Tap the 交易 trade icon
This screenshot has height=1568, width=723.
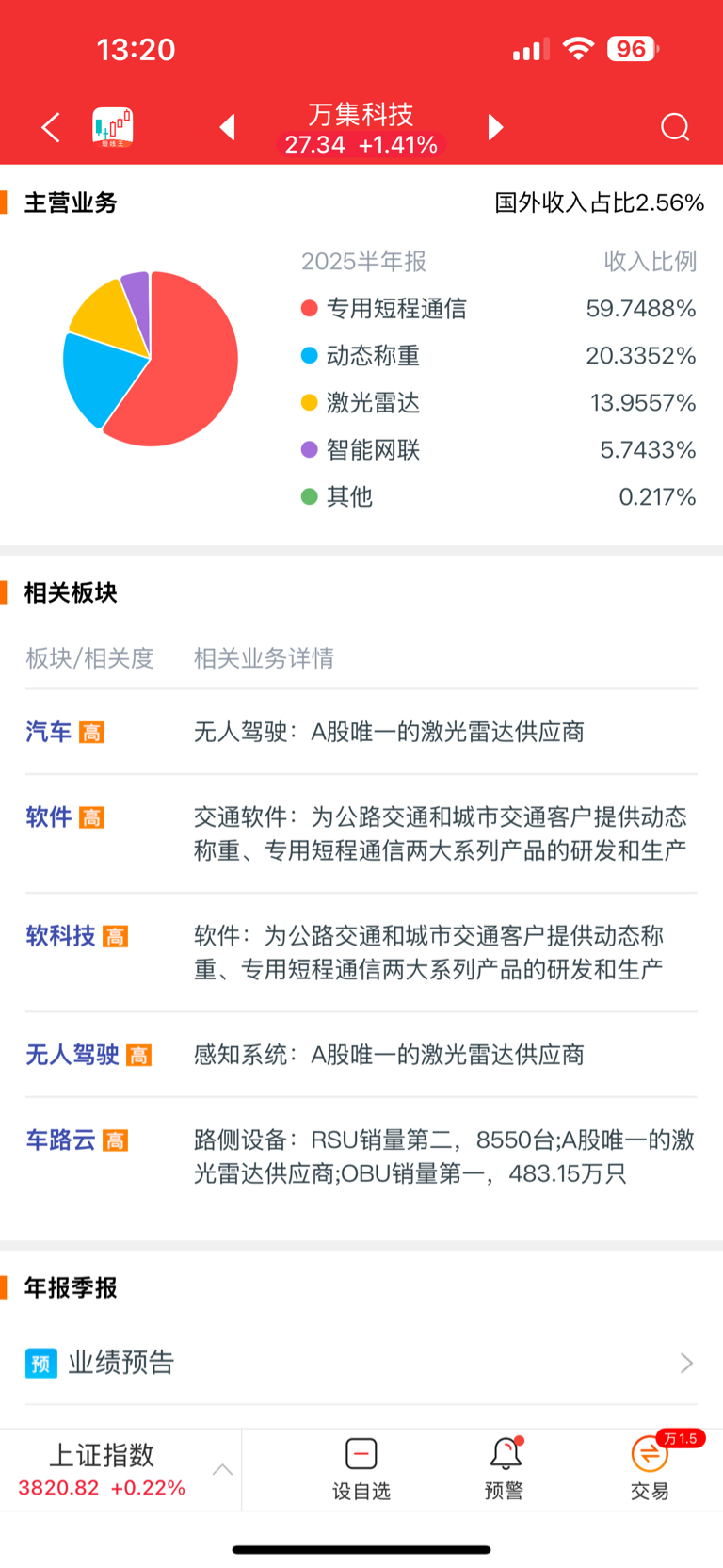coord(650,1454)
